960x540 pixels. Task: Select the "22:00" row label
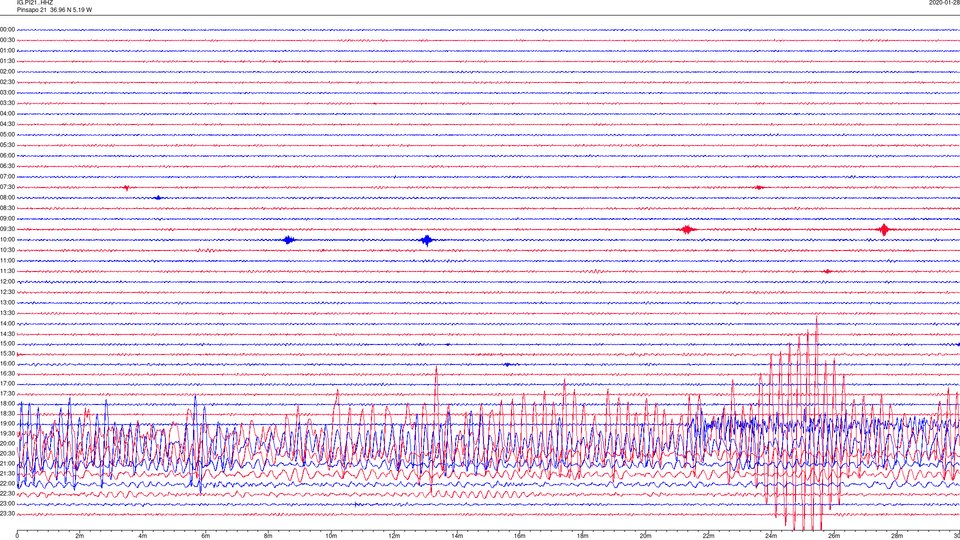pyautogui.click(x=7, y=484)
